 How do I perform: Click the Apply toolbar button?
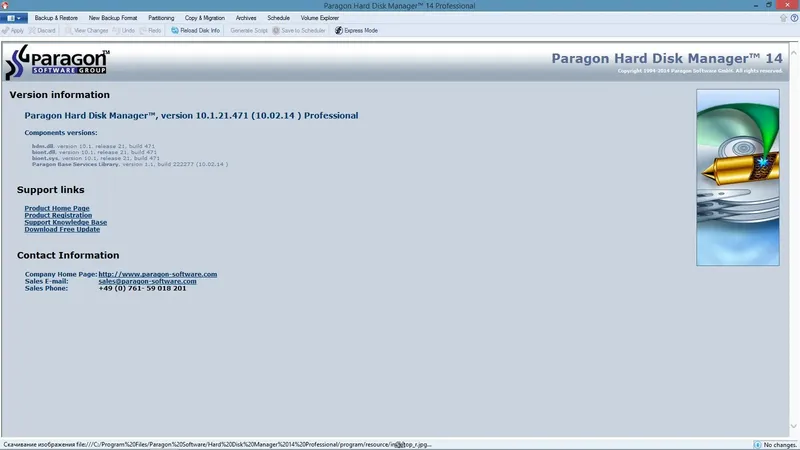coord(13,31)
